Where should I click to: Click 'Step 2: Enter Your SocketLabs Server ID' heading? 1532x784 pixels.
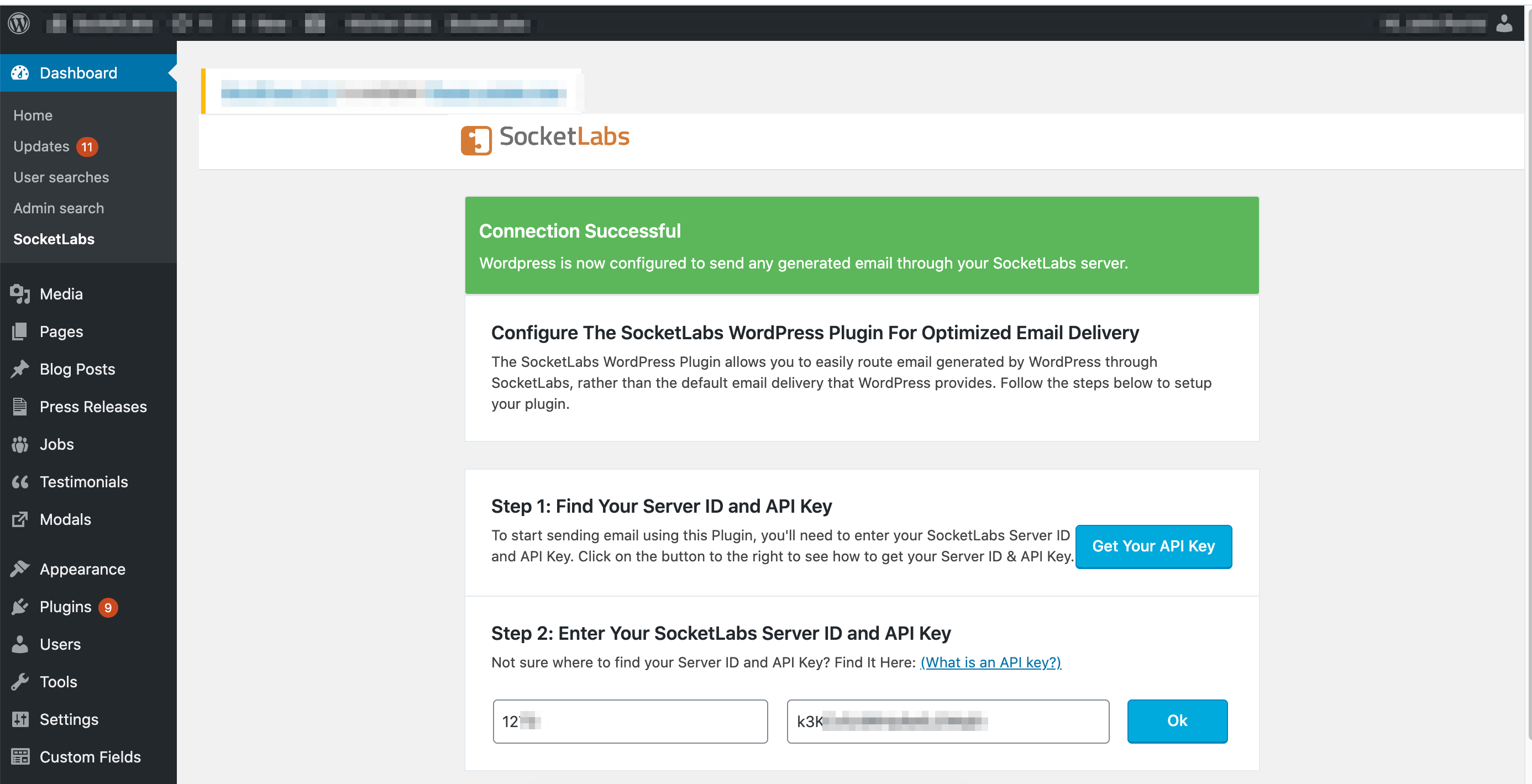point(721,633)
